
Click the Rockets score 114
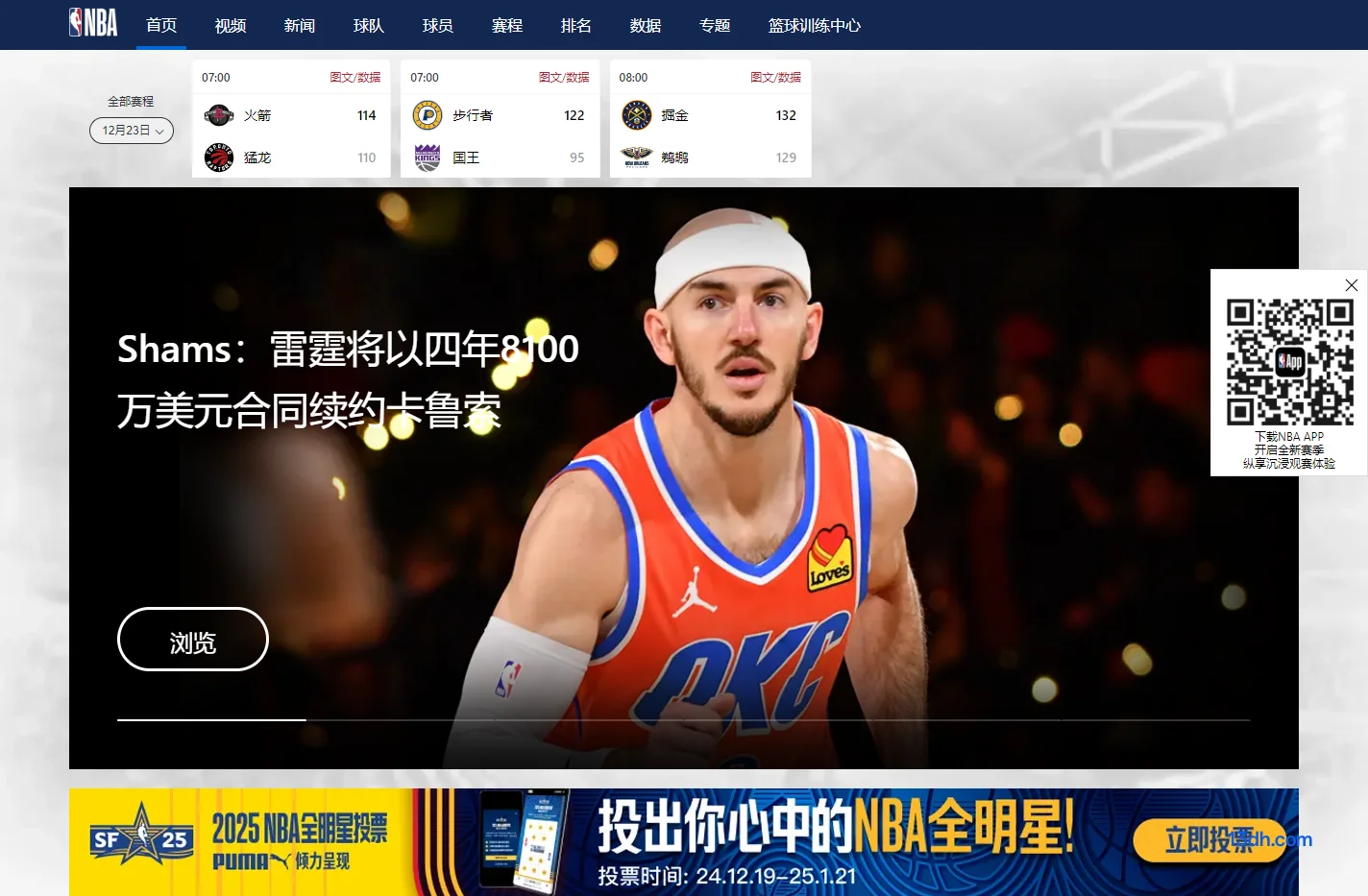367,115
